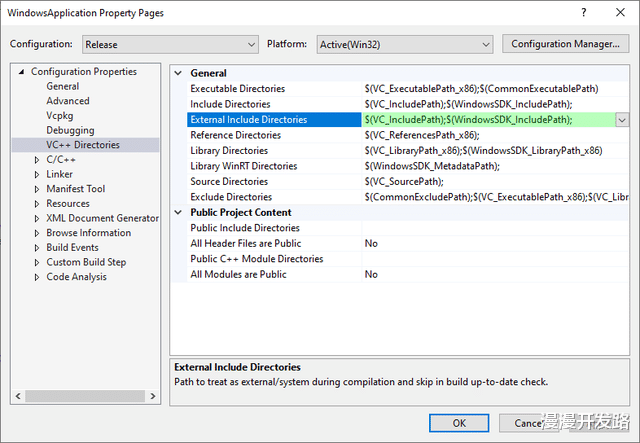
Task: Select All Modules are Public row
Action: click(407, 274)
